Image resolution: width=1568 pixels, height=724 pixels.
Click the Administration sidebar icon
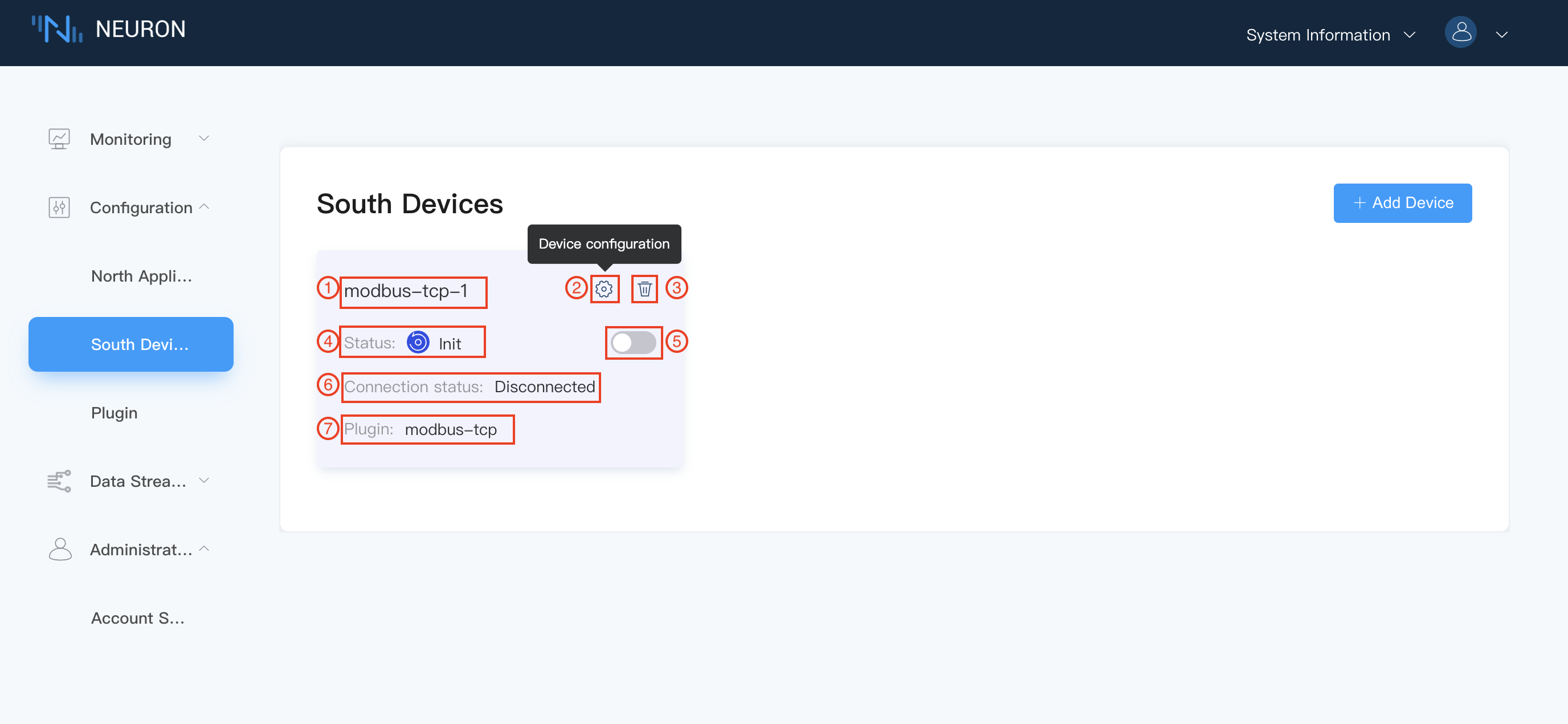(x=58, y=549)
